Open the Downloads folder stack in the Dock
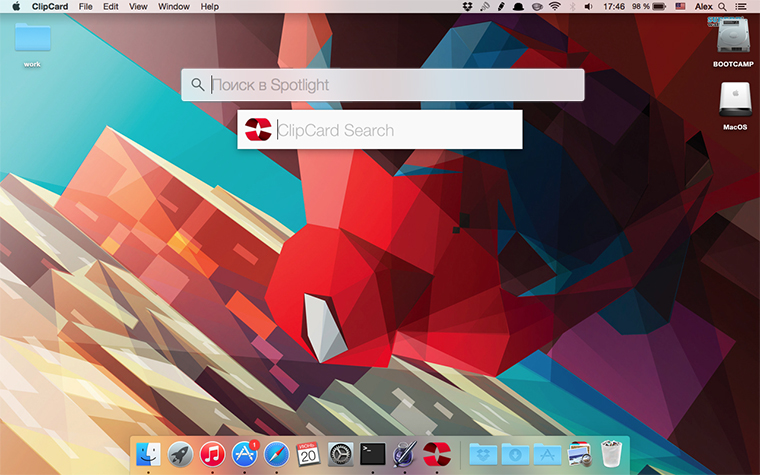Image resolution: width=760 pixels, height=475 pixels. 515,454
